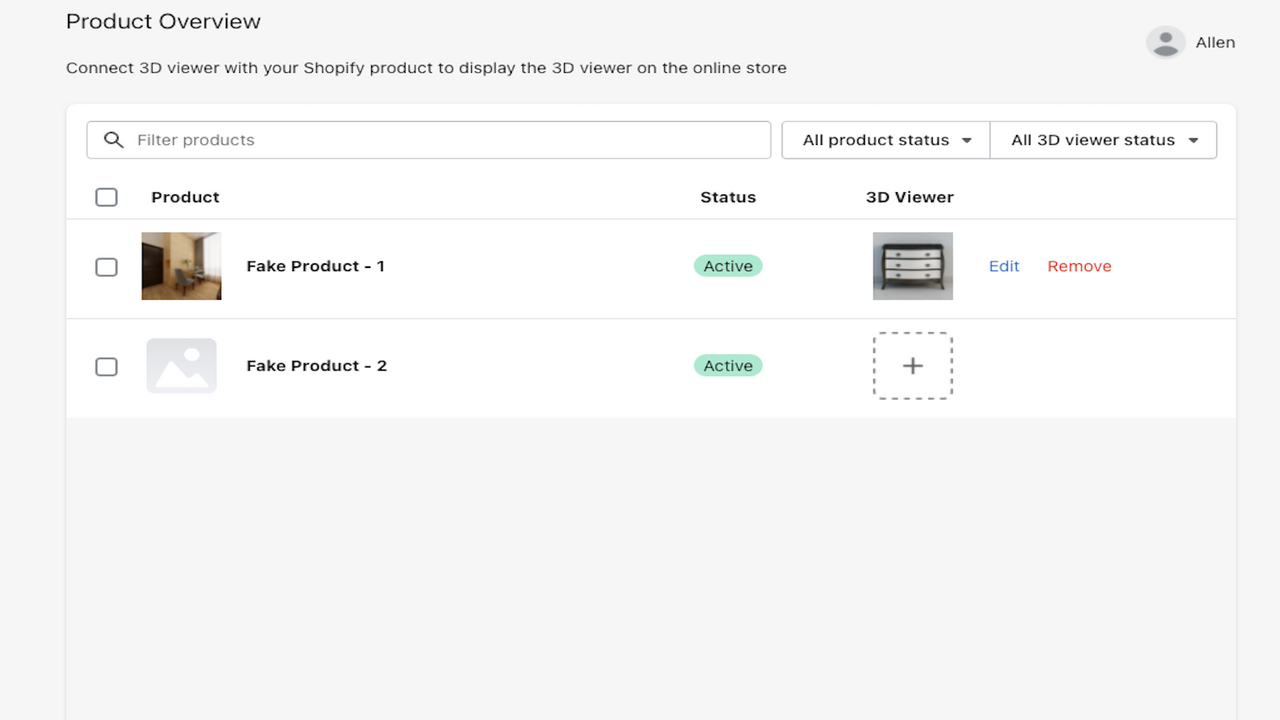Click the Fake Product - 1 name
The width and height of the screenshot is (1280, 720).
(x=315, y=266)
